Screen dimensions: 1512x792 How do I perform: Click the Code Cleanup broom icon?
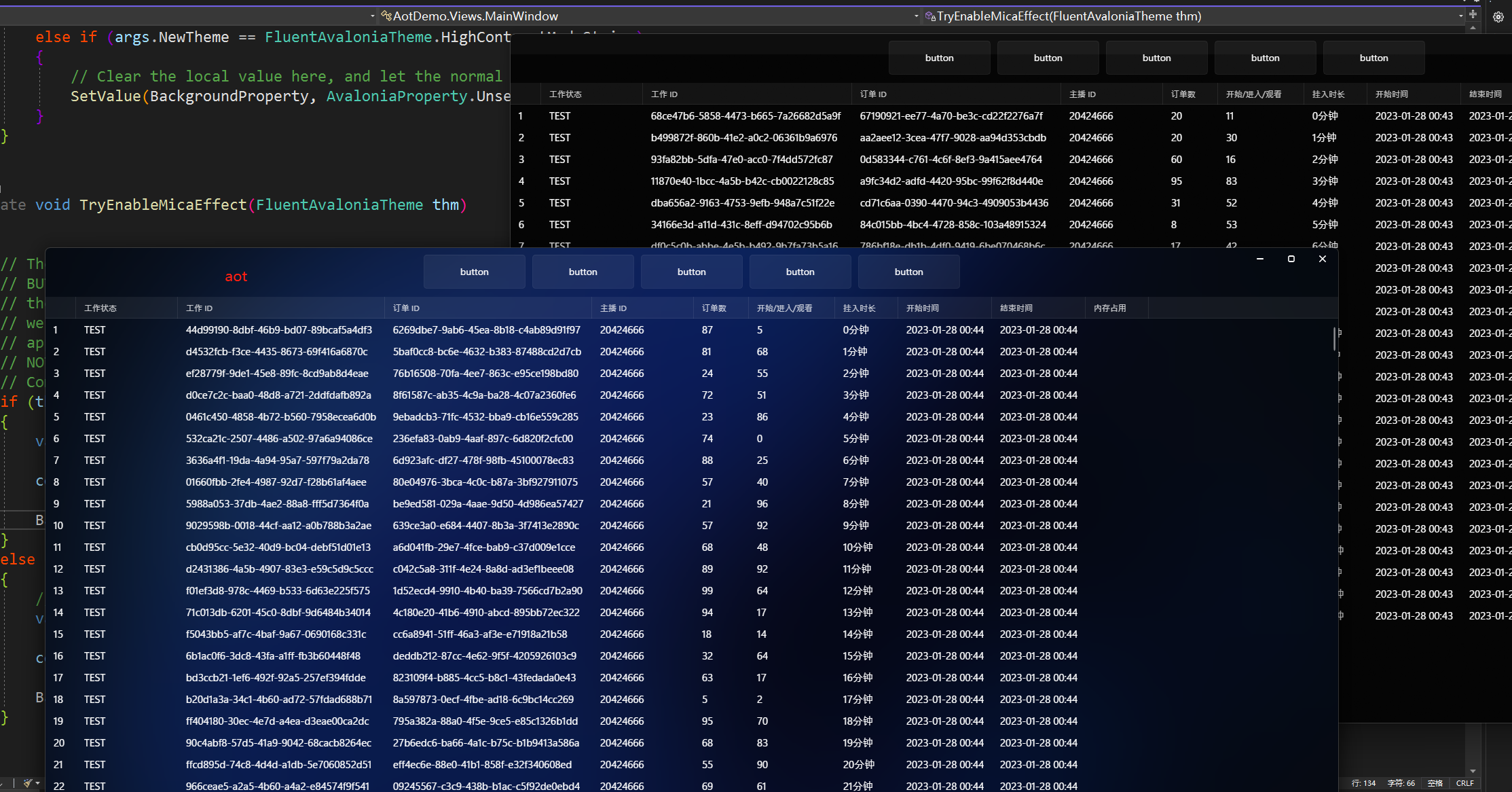pos(27,783)
